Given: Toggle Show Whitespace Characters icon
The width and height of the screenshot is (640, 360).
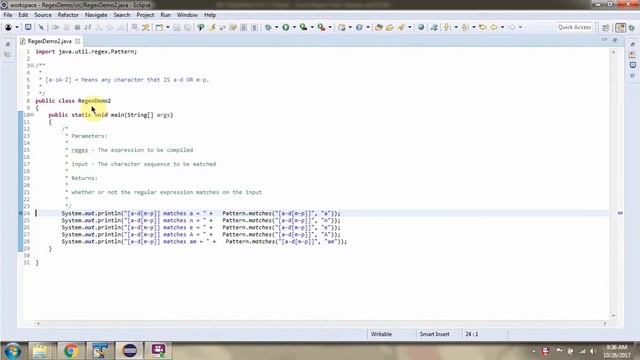Looking at the screenshot, I should pyautogui.click(x=254, y=27).
